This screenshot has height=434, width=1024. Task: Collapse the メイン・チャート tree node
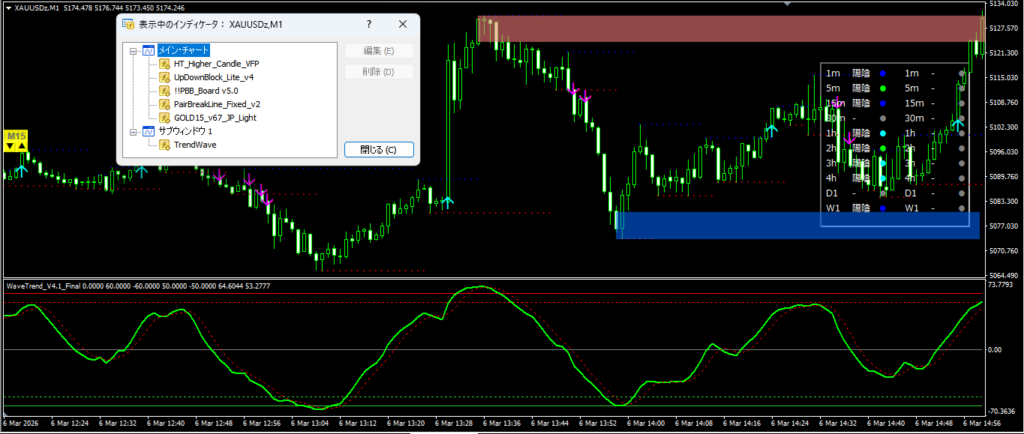click(133, 50)
